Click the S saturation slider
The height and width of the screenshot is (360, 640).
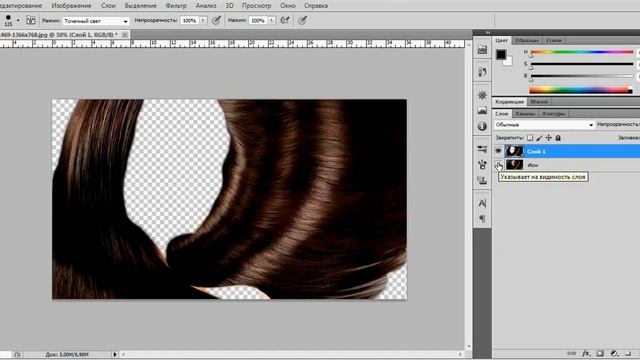582,64
